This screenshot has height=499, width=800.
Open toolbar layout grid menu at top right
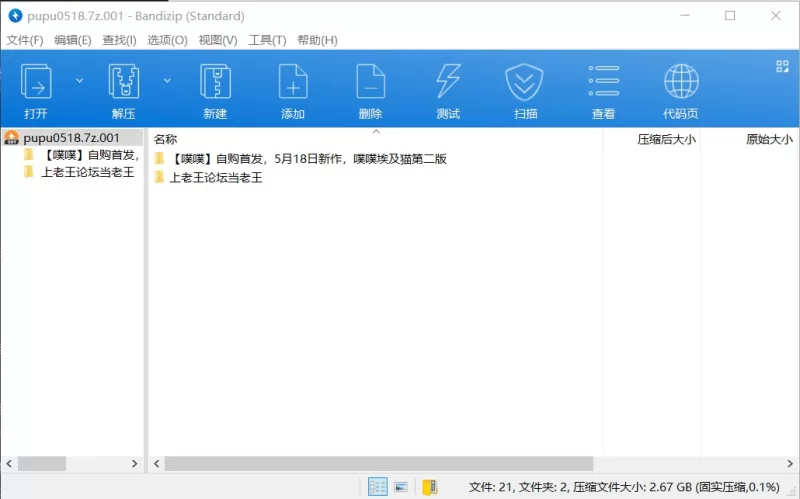[782, 67]
